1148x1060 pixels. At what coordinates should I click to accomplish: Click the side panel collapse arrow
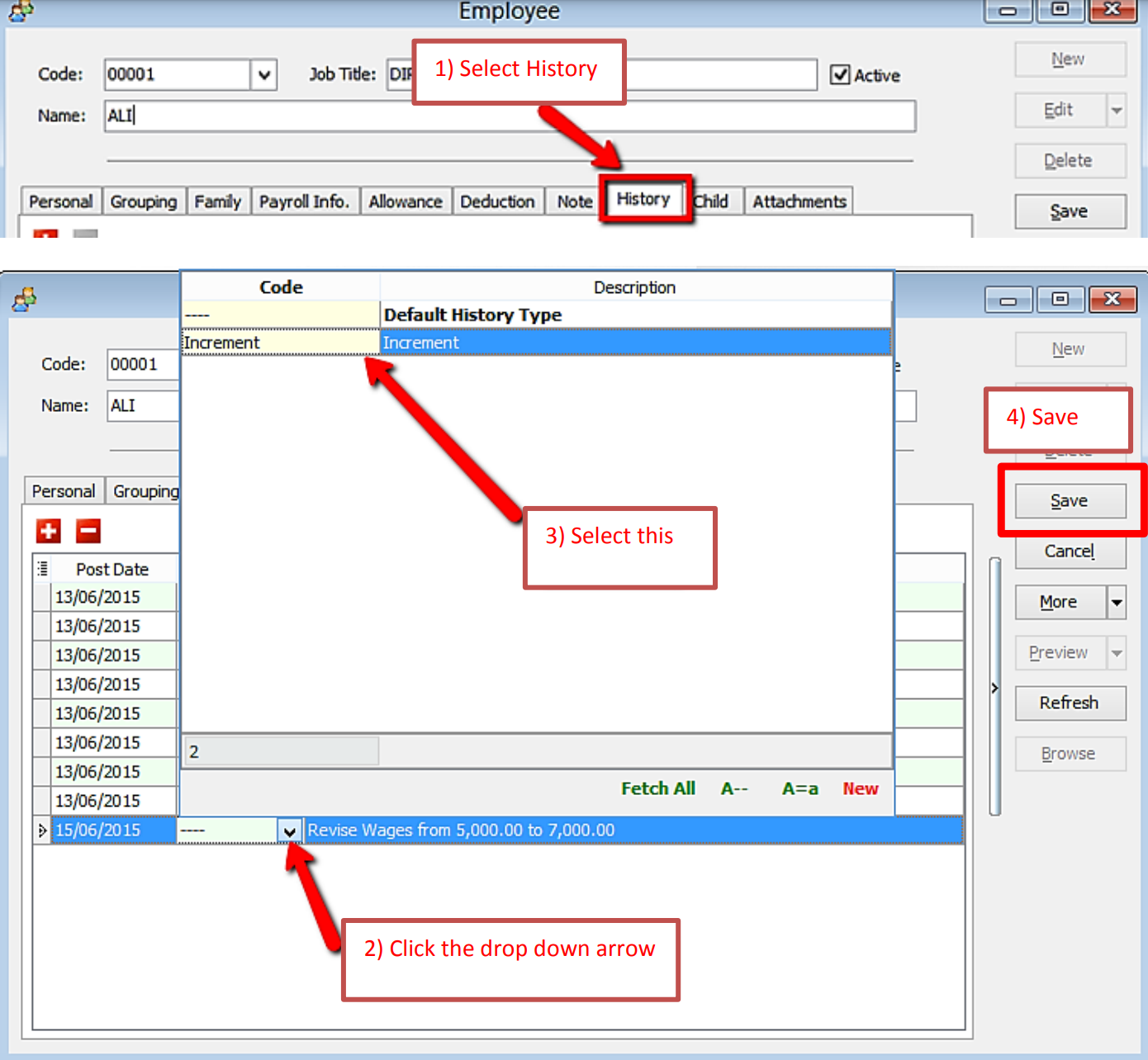995,688
